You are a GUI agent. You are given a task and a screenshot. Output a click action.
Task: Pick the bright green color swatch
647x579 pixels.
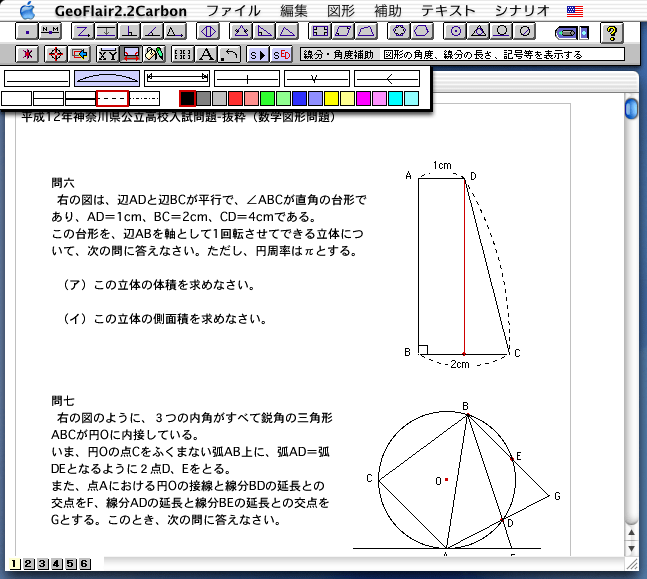point(267,99)
